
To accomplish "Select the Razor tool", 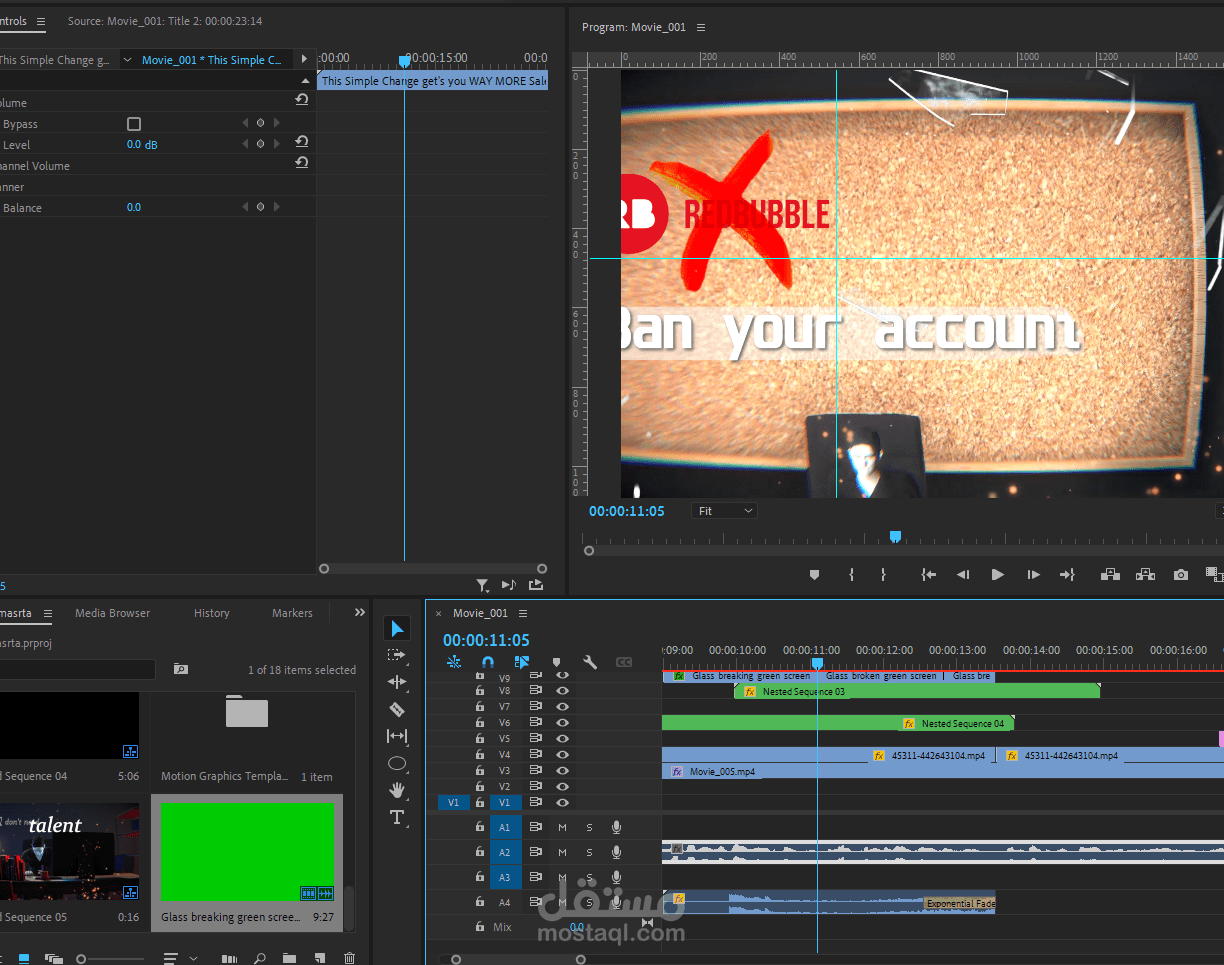I will [x=397, y=709].
